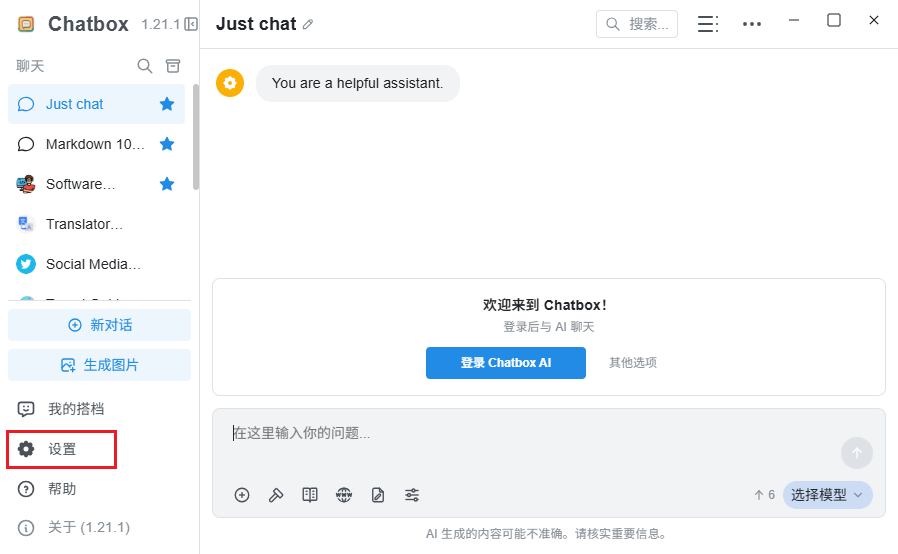Click the plus attachment icon in the input toolbar
The height and width of the screenshot is (554, 898).
[x=242, y=495]
